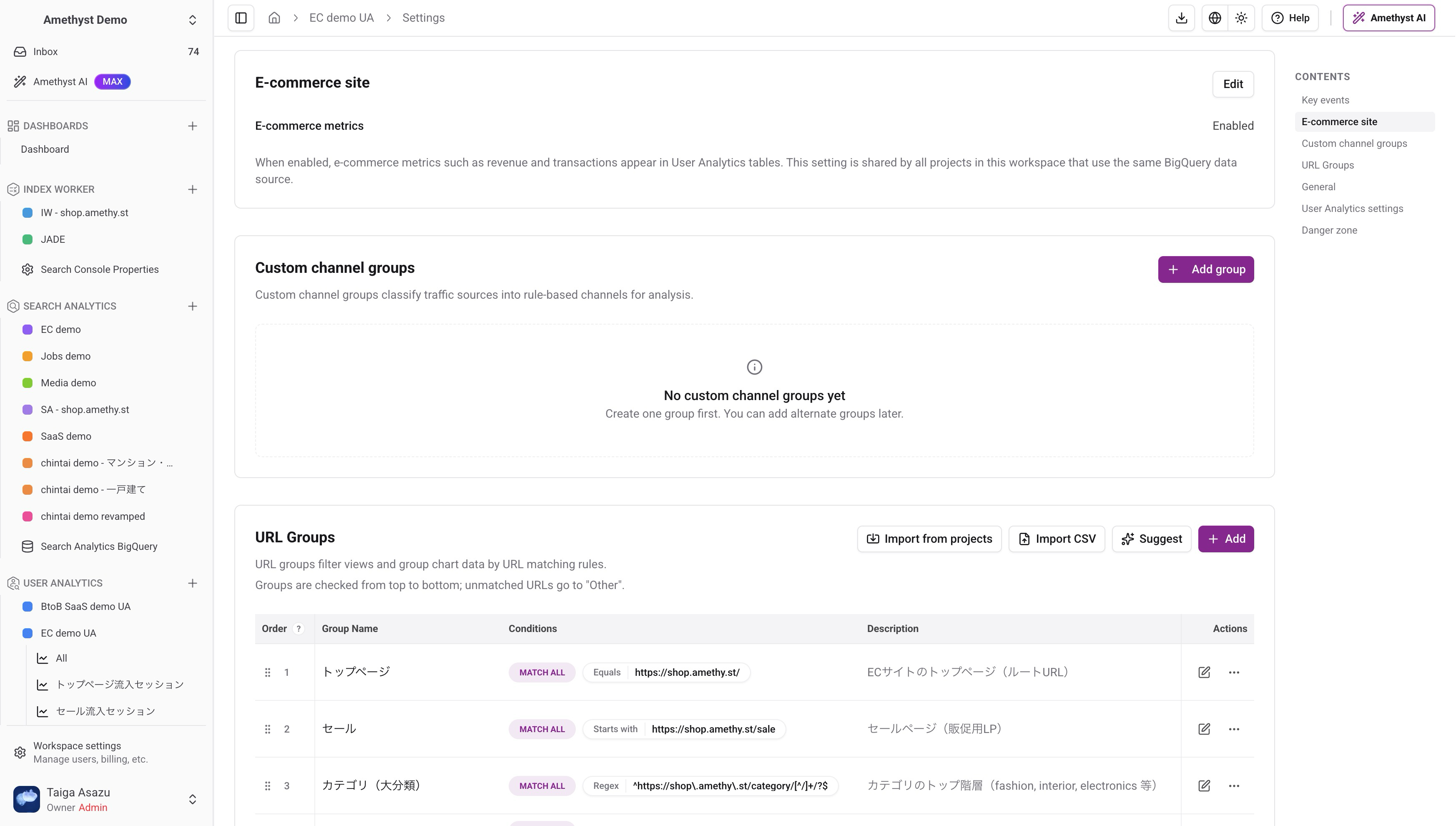Click Media demo green color swatch
Image resolution: width=1456 pixels, height=826 pixels.
[27, 383]
